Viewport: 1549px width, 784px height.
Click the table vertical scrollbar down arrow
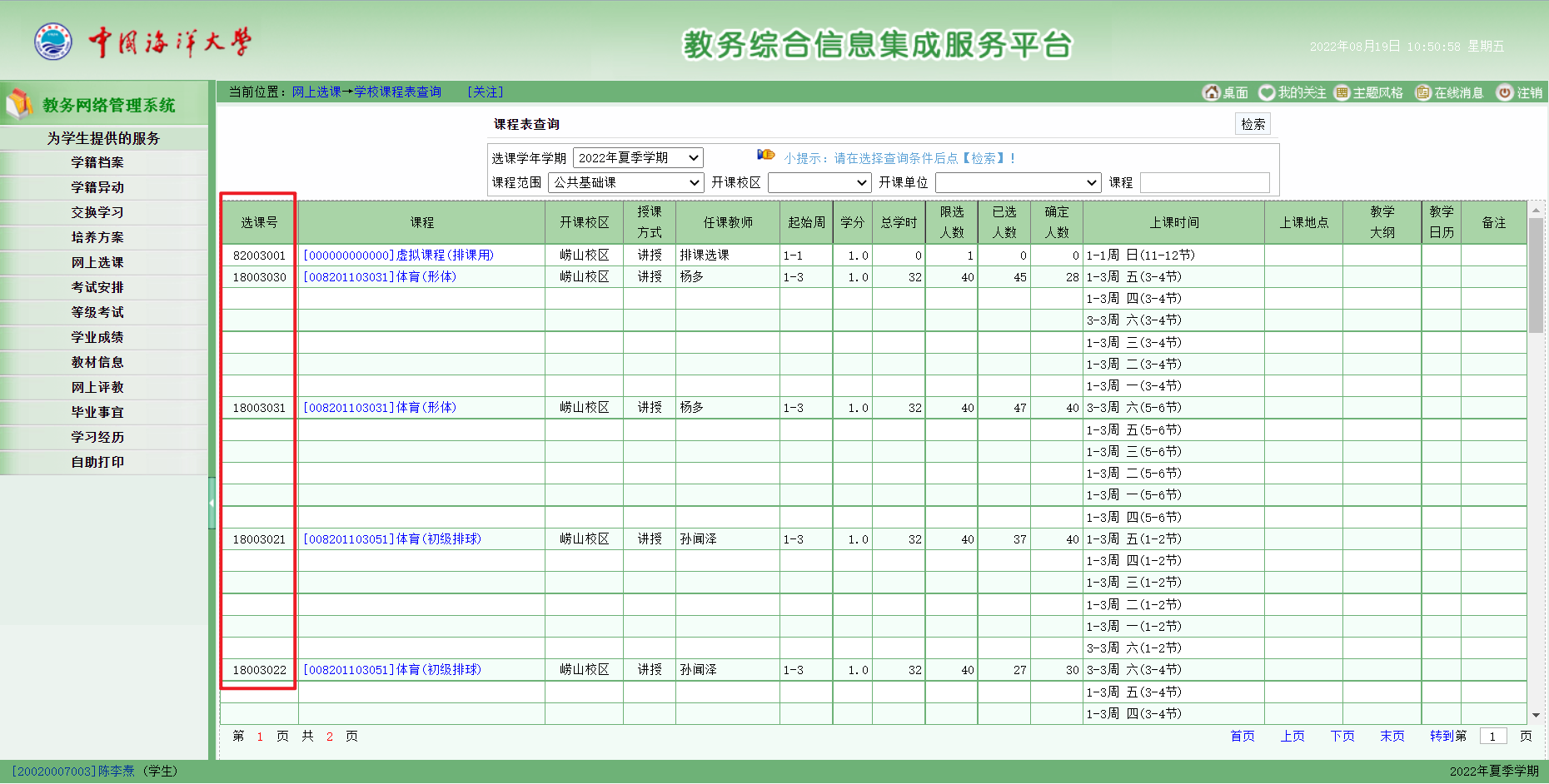(x=1536, y=715)
